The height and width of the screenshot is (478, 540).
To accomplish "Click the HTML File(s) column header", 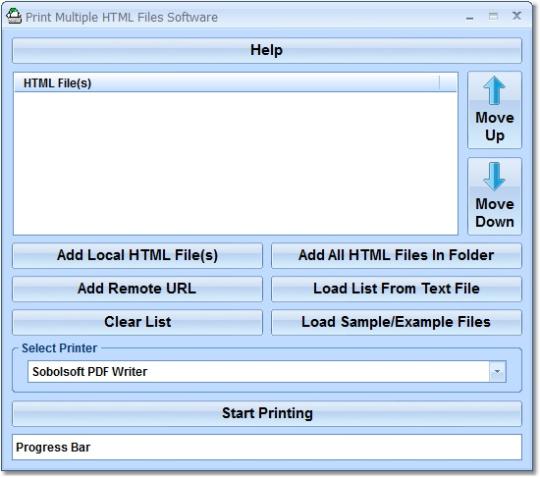I will [227, 83].
